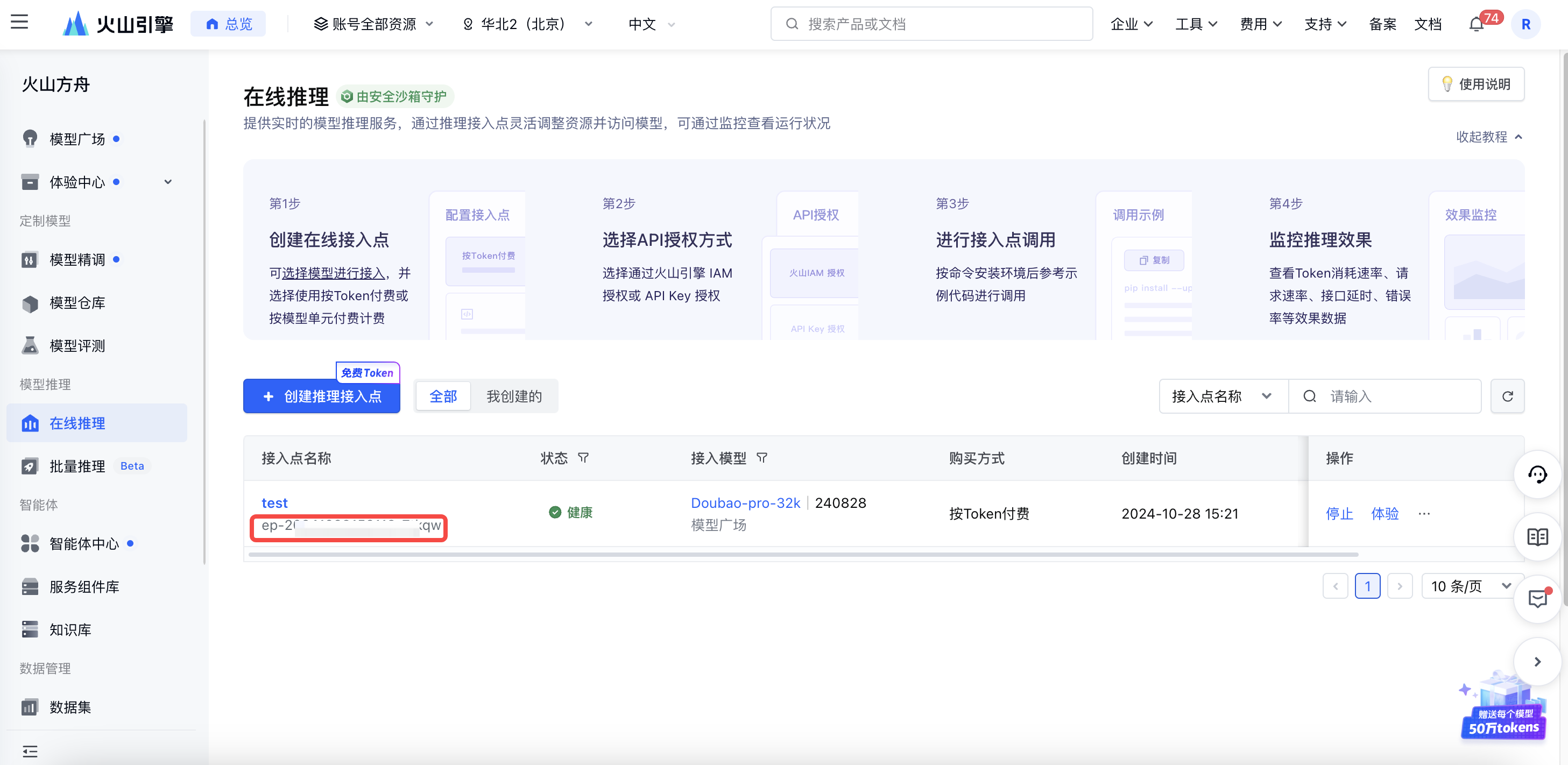Open more actions for test endpoint
The height and width of the screenshot is (765, 1568).
click(1424, 514)
